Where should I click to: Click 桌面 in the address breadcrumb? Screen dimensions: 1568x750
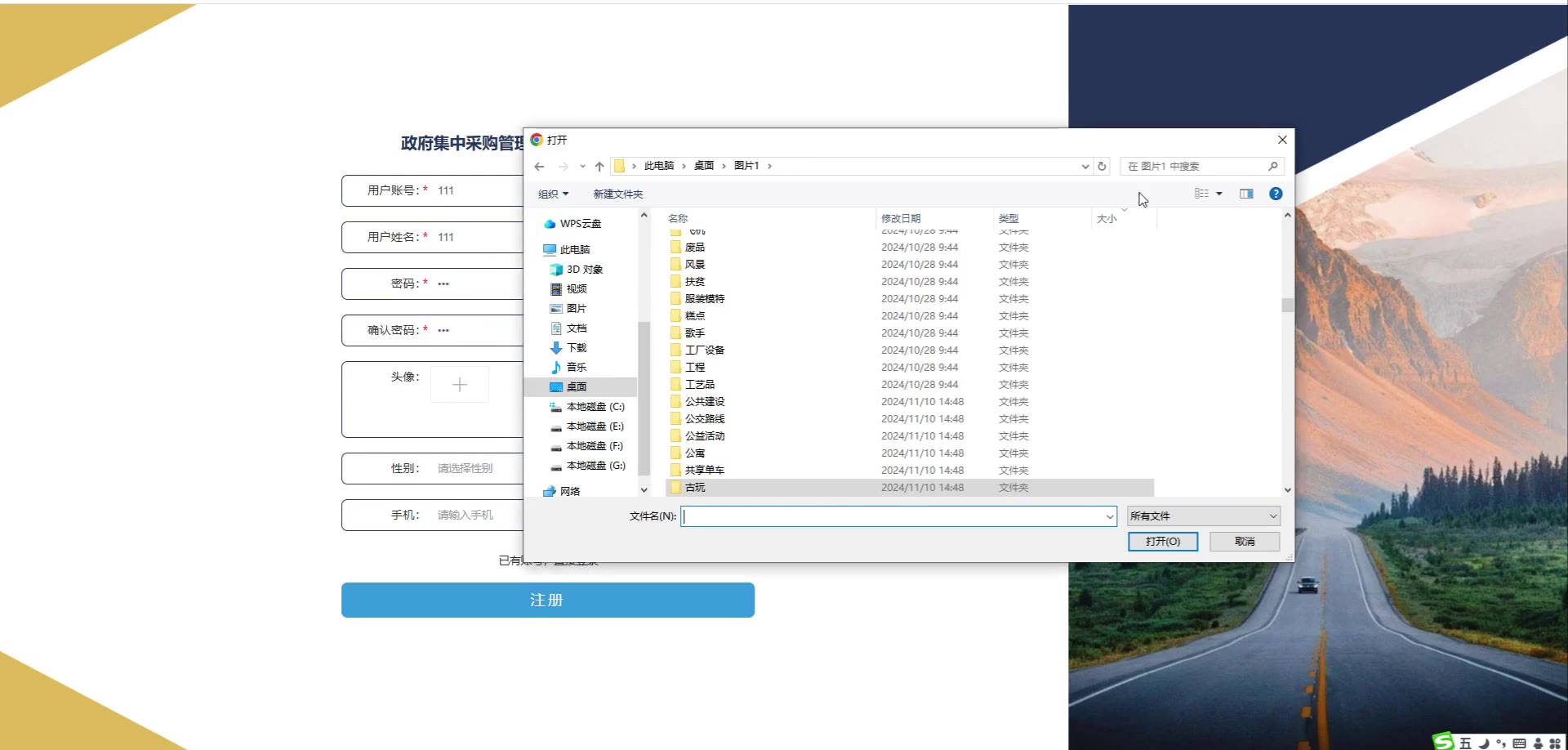tap(704, 166)
